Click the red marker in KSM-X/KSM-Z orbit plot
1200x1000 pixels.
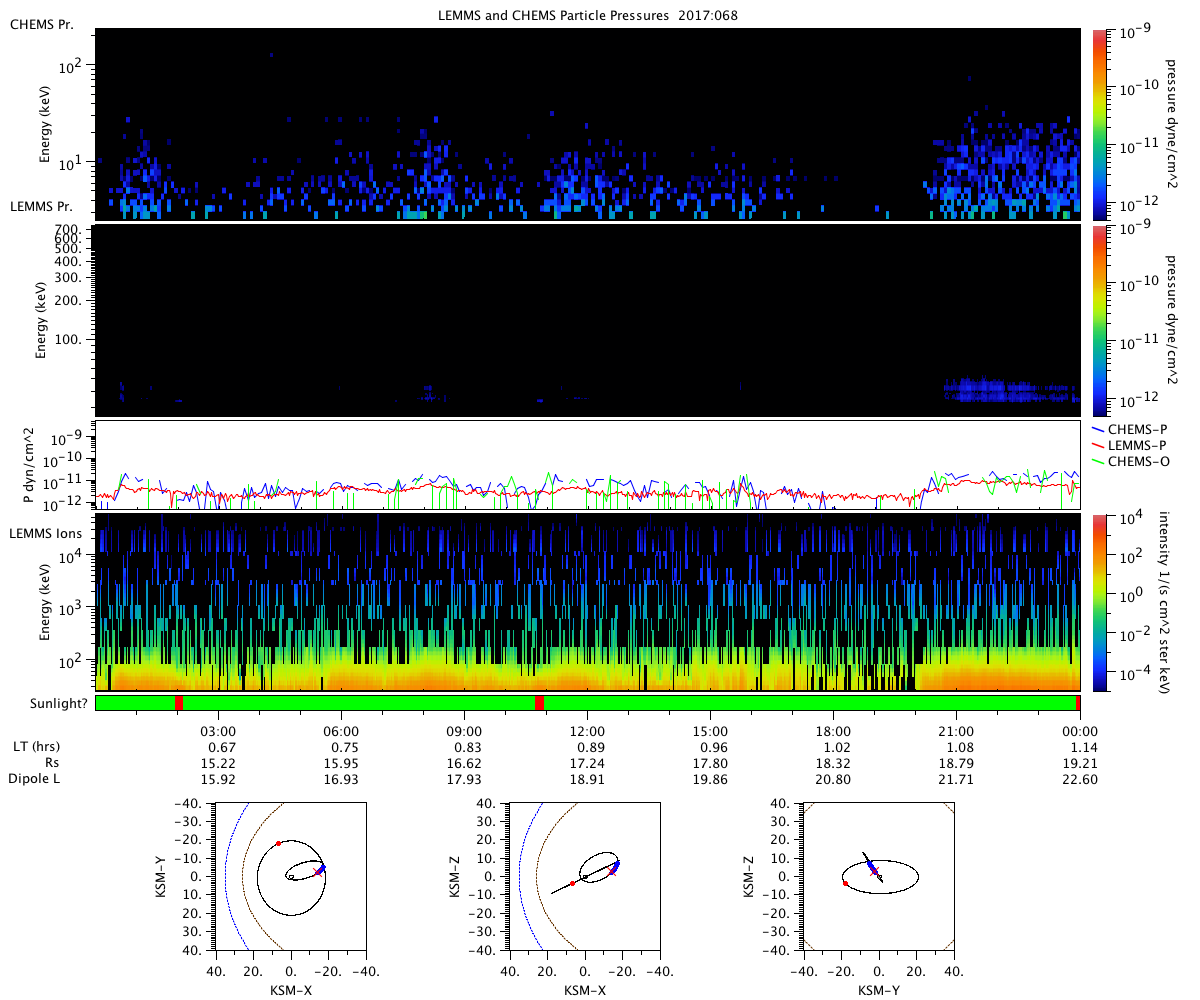pos(572,883)
